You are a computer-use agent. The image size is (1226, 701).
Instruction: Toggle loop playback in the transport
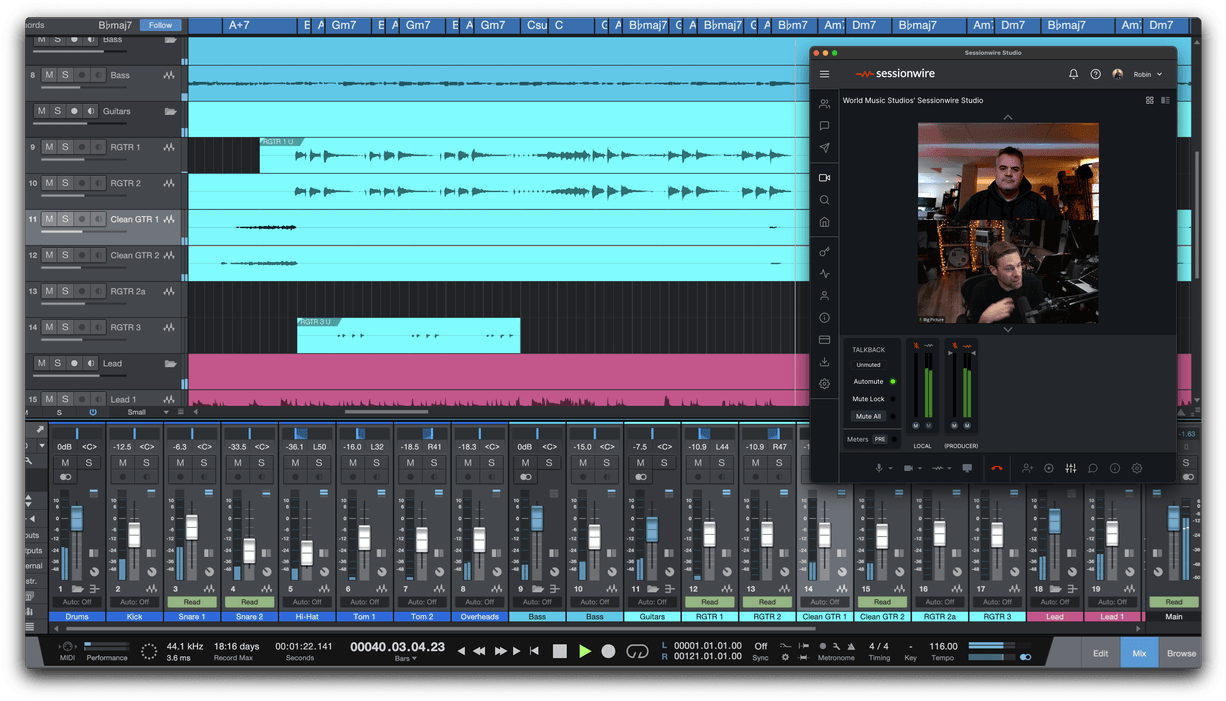click(x=638, y=650)
